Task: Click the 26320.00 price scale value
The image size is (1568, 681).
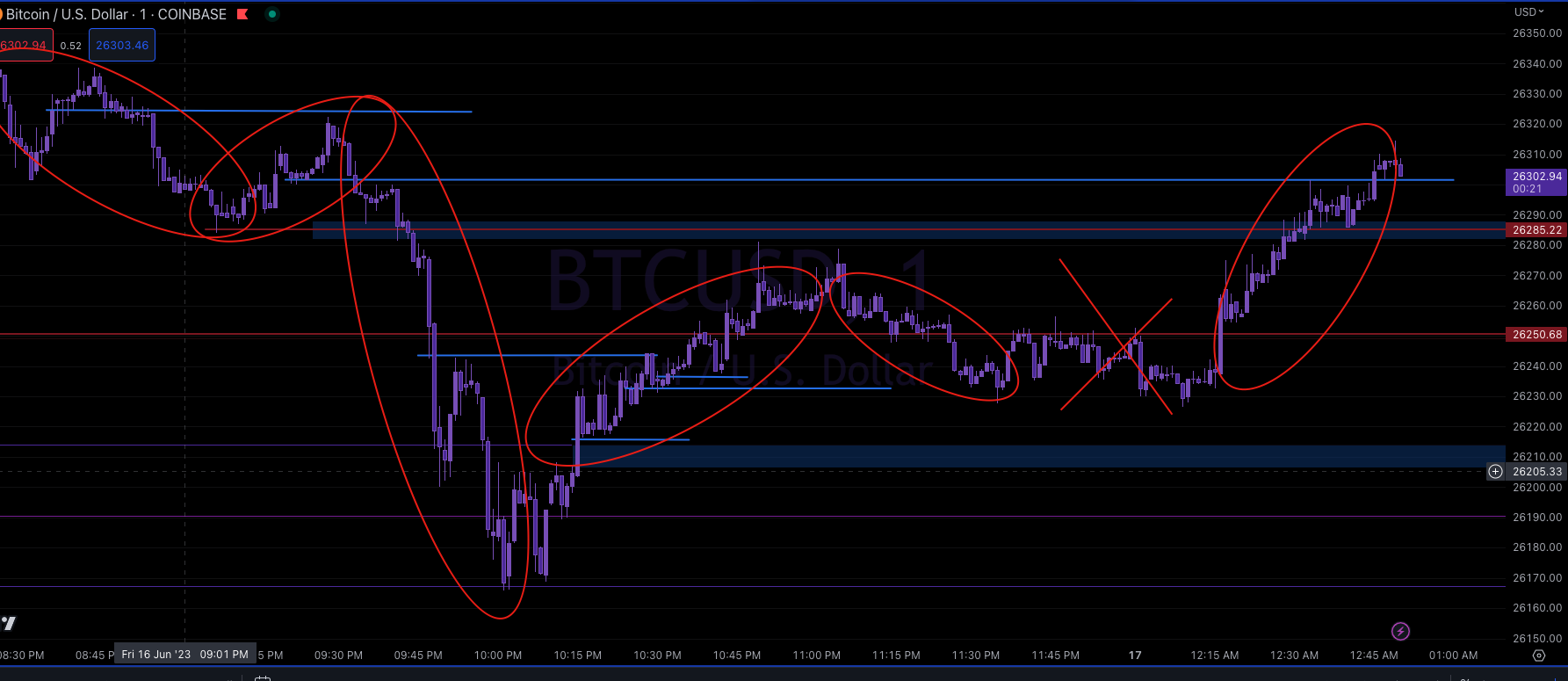Action: 1537,124
